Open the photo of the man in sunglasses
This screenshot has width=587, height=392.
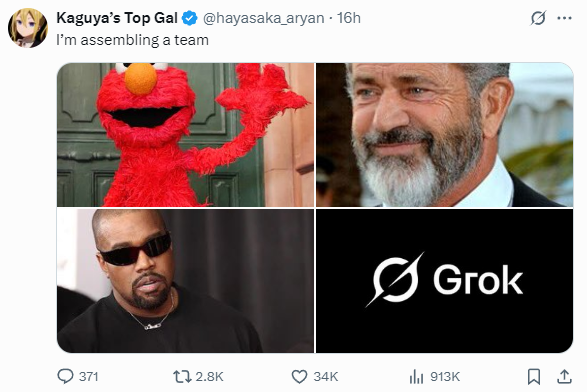(x=185, y=281)
